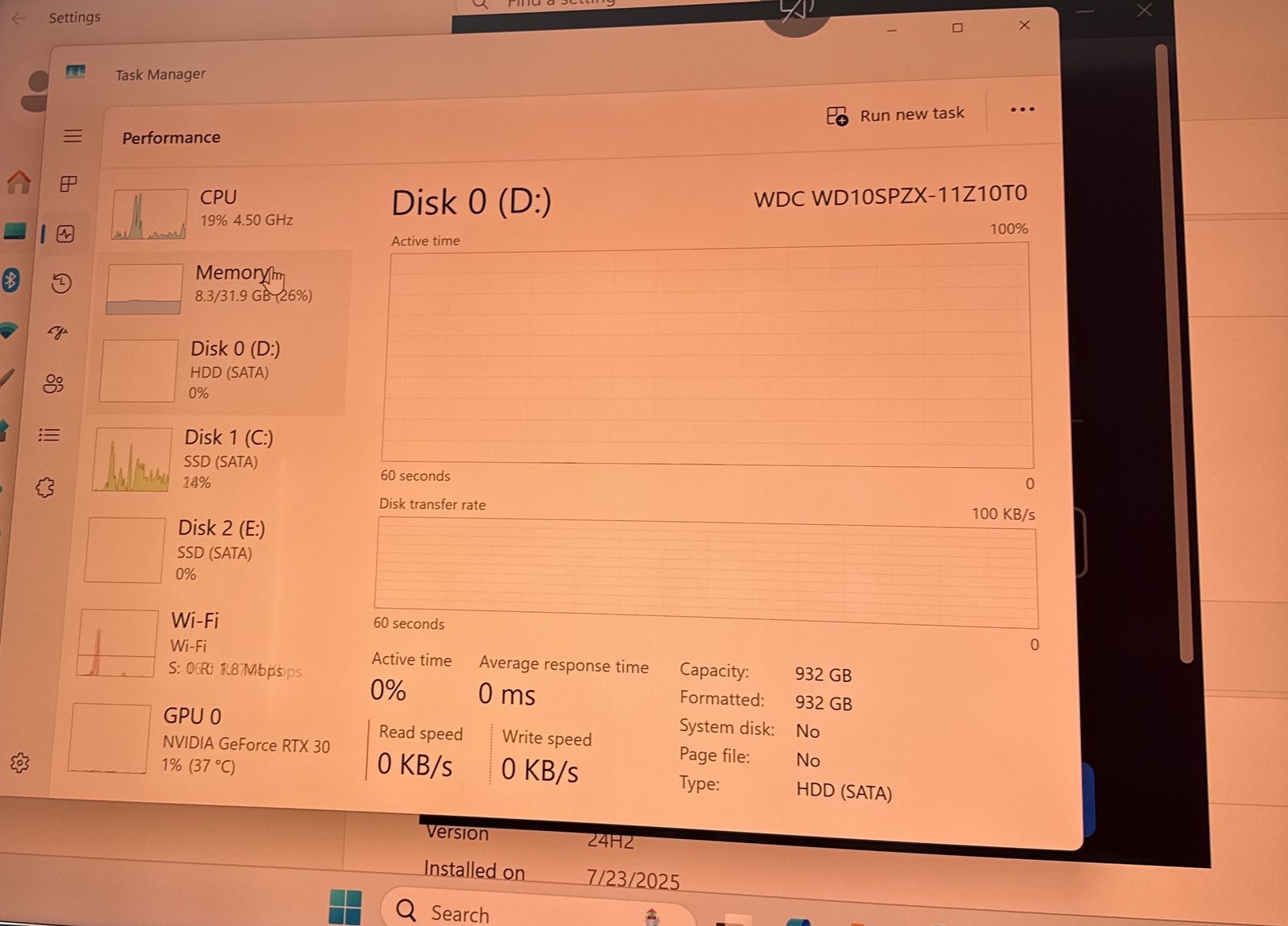Select the Performance page icon in sidebar
The width and height of the screenshot is (1288, 926).
65,234
